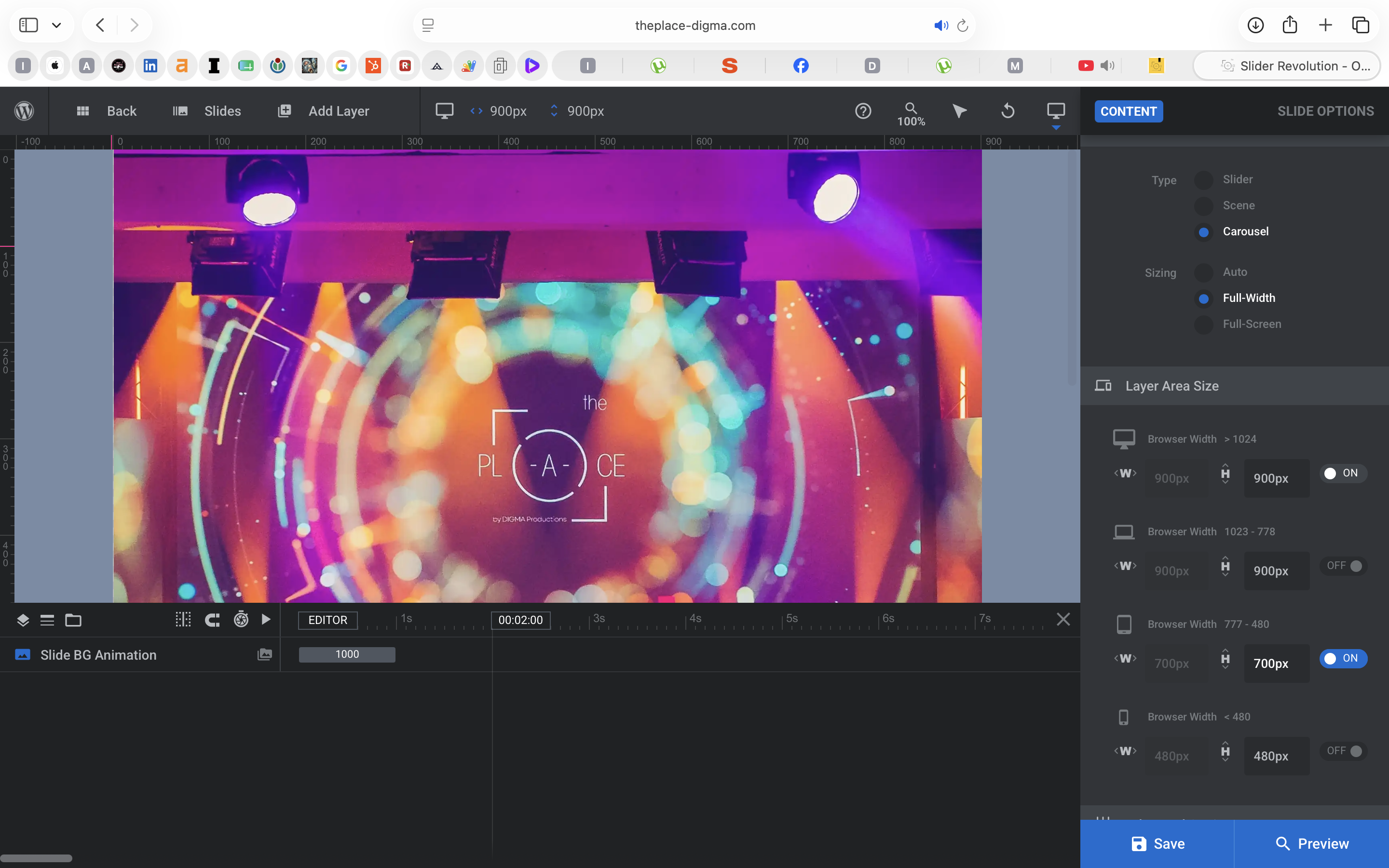Open the LinkedIn bookmark
This screenshot has width=1389, height=868.
pyautogui.click(x=150, y=66)
